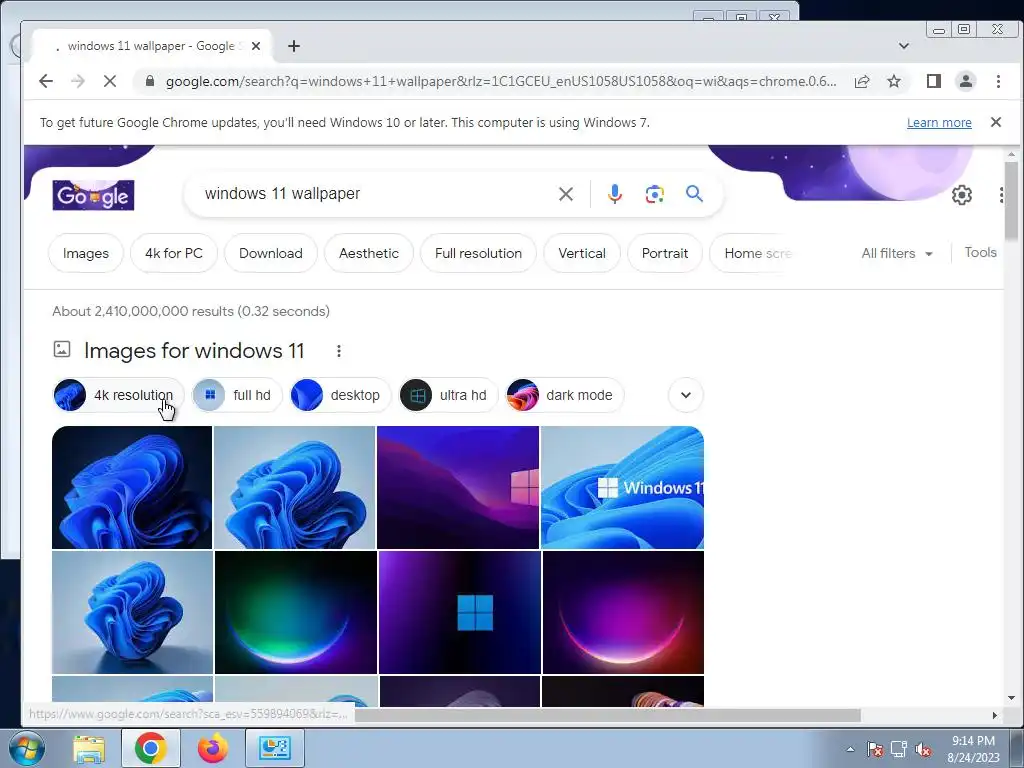The image size is (1024, 768).
Task: Select the Vertical filter chip
Action: tap(582, 253)
